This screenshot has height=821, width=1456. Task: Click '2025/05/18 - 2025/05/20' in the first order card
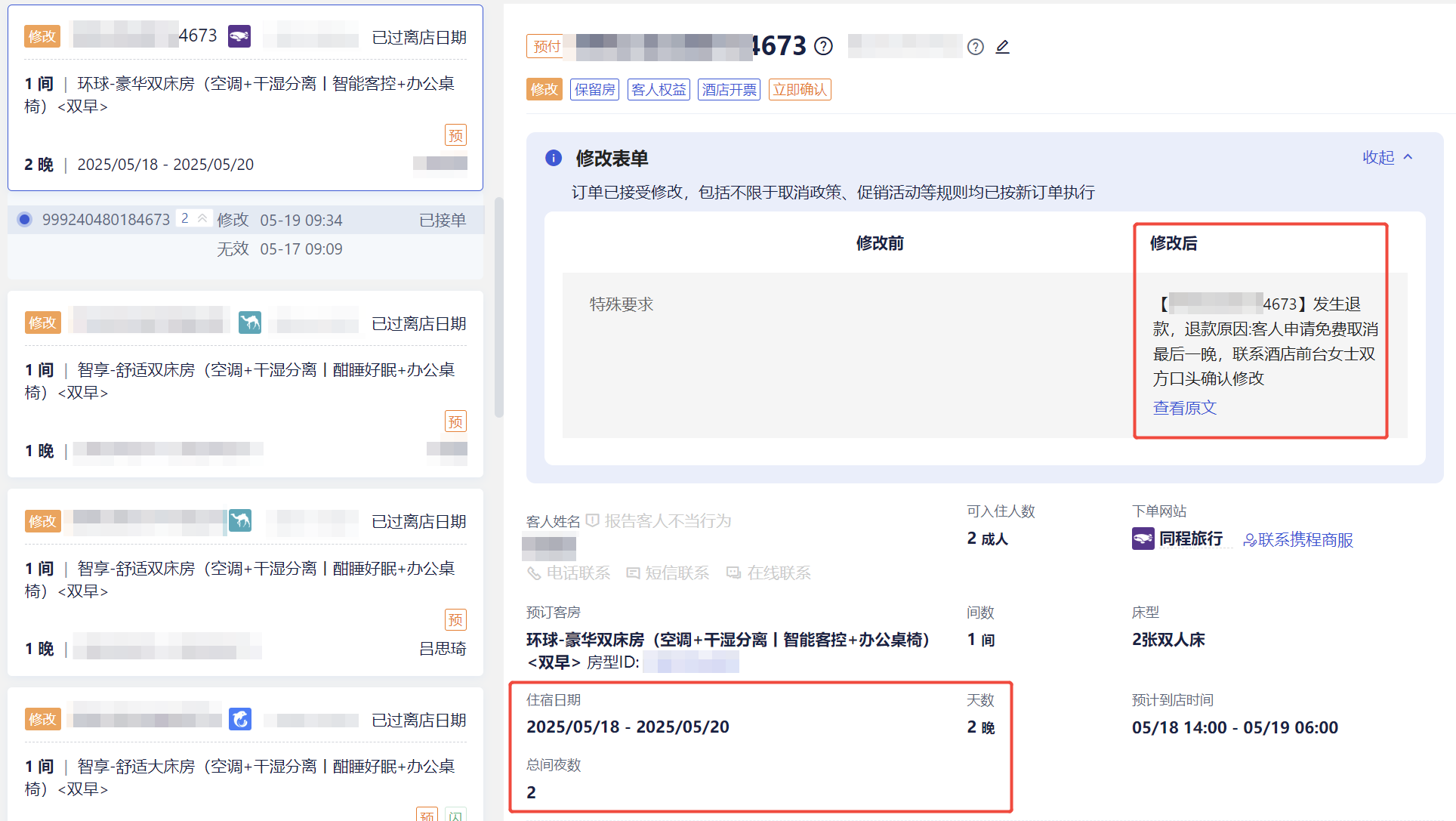(x=165, y=165)
